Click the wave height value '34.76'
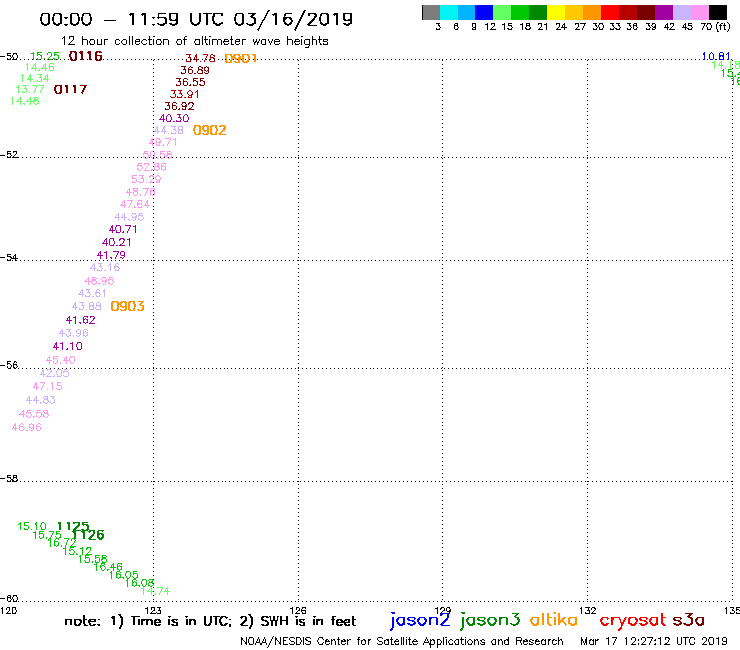Image resolution: width=740 pixels, height=650 pixels. [200, 58]
